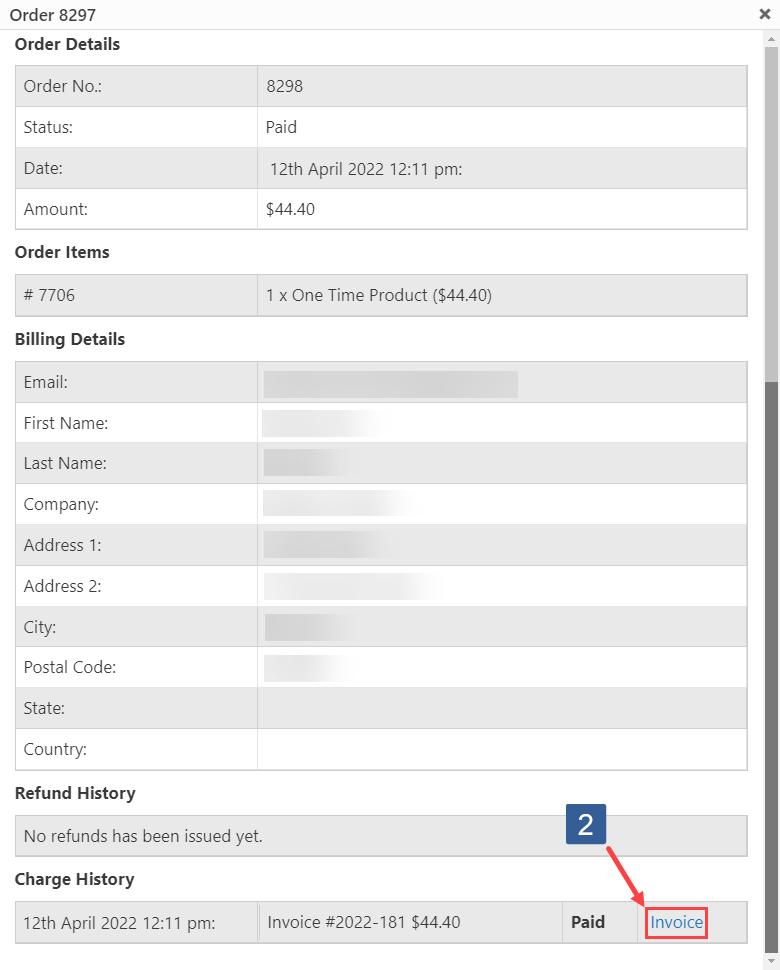
Task: Select the Charge History section heading
Action: [75, 879]
